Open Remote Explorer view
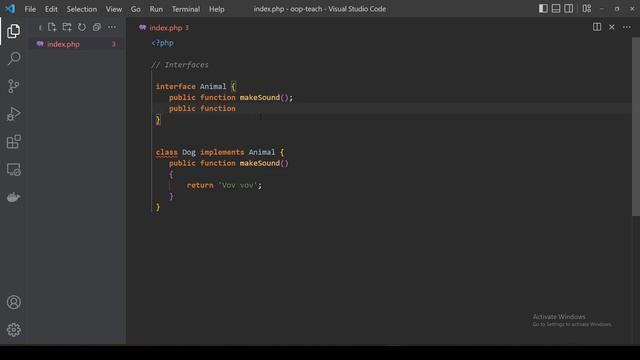This screenshot has height=360, width=640. [x=13, y=169]
